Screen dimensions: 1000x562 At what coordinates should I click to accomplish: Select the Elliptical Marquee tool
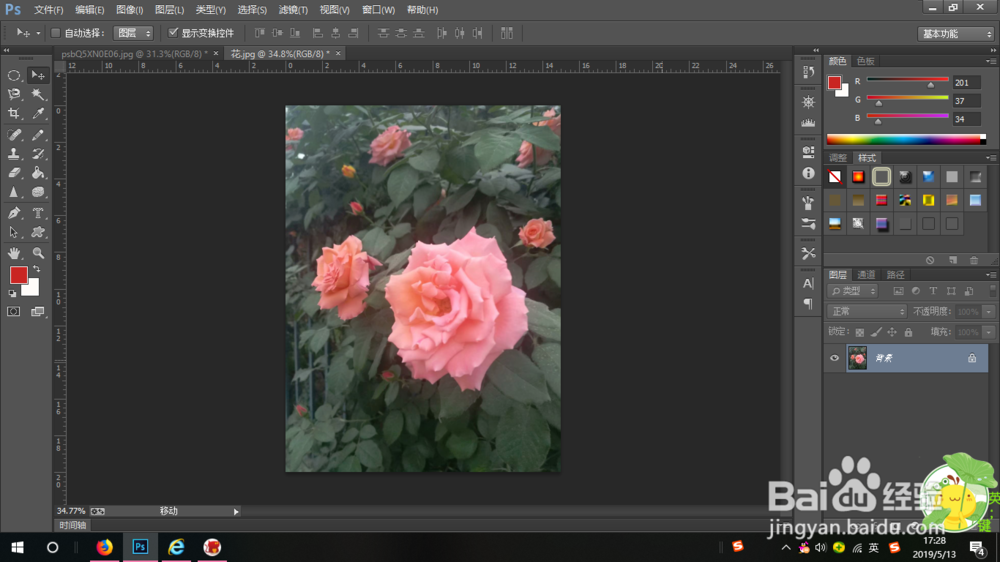click(13, 75)
